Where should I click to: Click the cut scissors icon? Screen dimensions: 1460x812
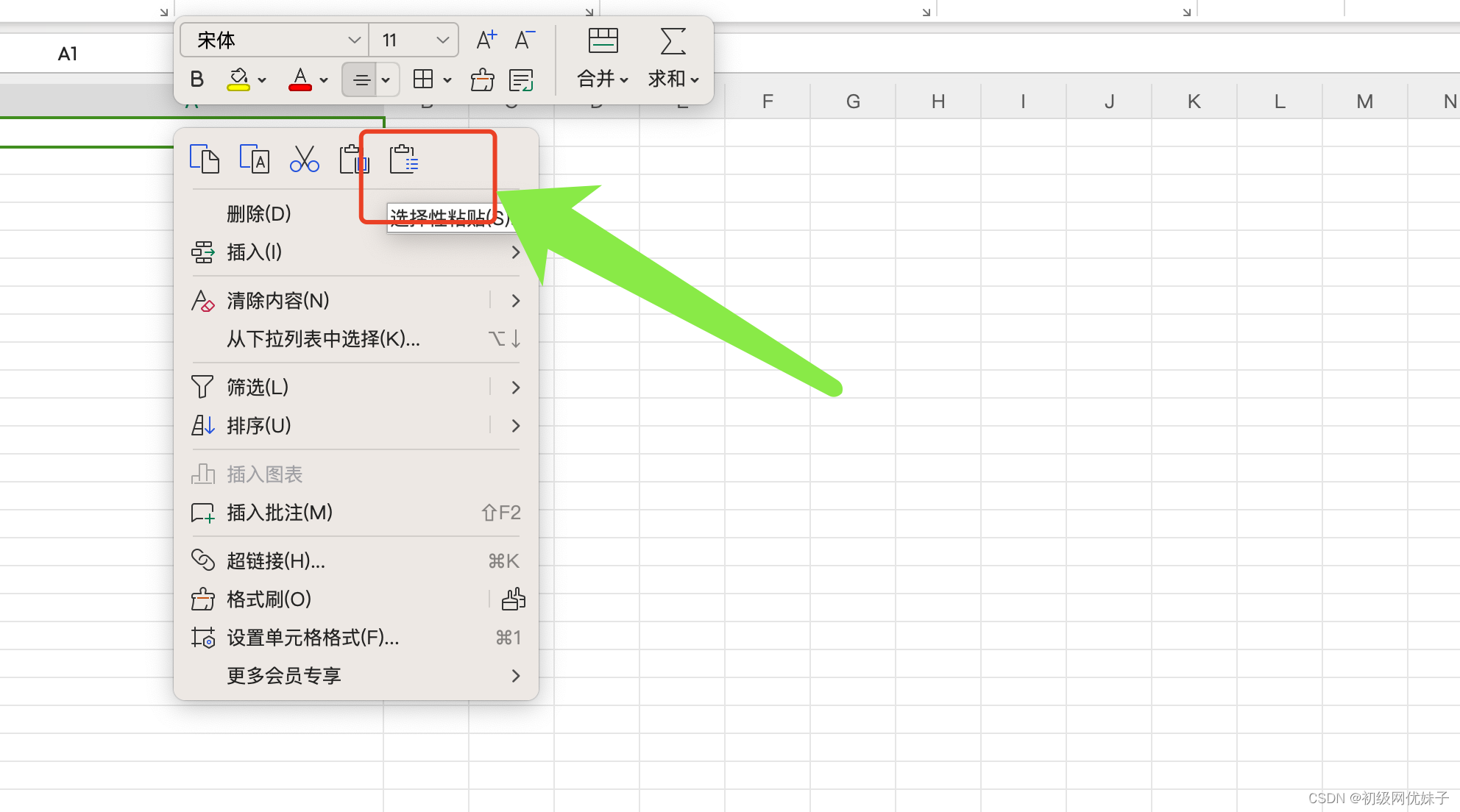[x=304, y=158]
